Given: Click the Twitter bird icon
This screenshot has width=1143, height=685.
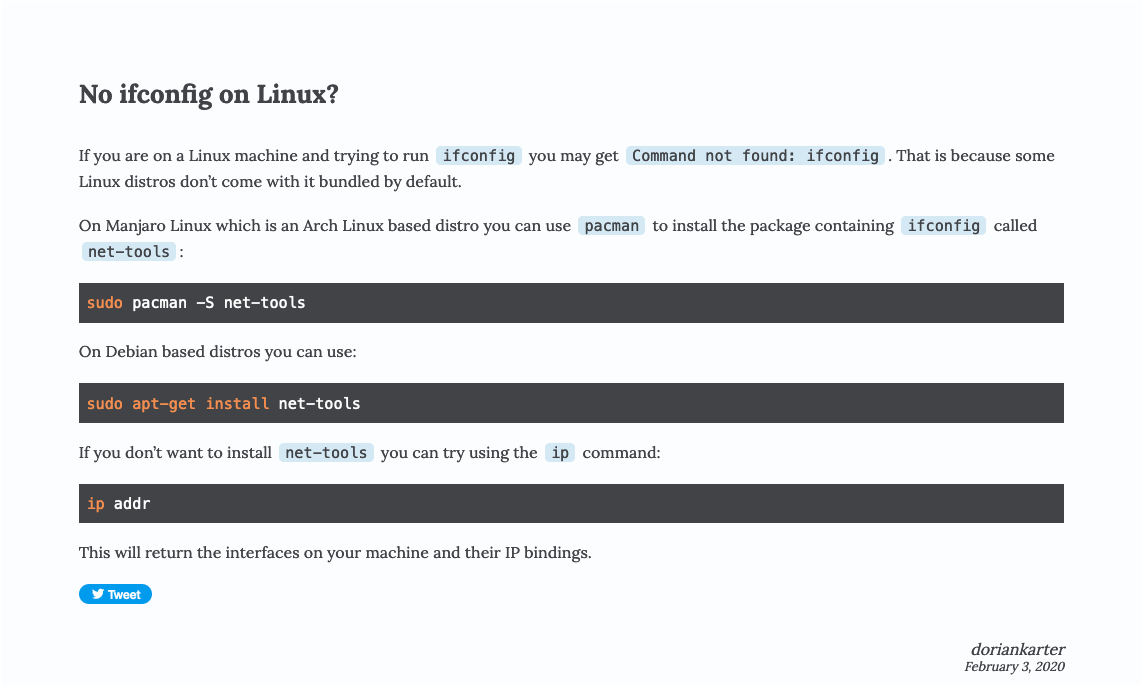Looking at the screenshot, I should [x=98, y=594].
